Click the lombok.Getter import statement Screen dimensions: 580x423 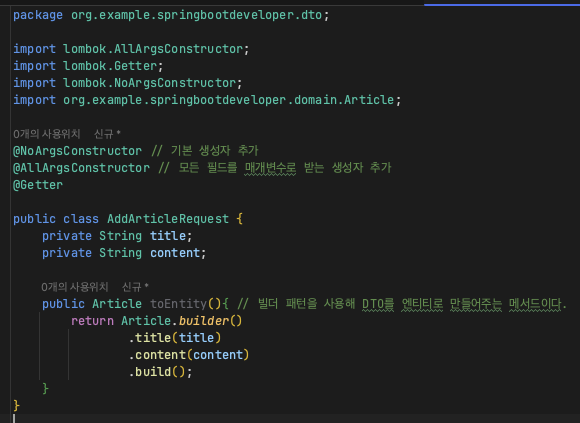coord(88,66)
